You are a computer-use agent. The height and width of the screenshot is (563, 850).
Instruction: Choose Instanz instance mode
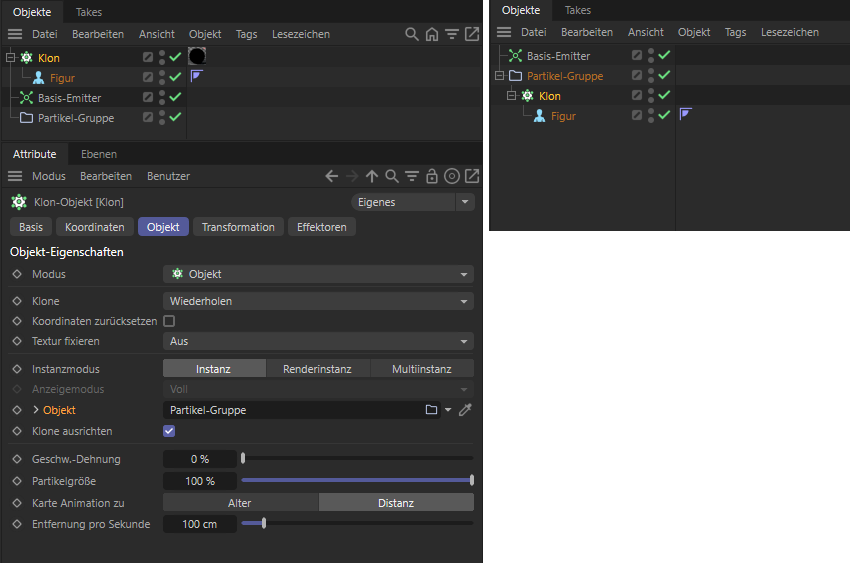214,369
